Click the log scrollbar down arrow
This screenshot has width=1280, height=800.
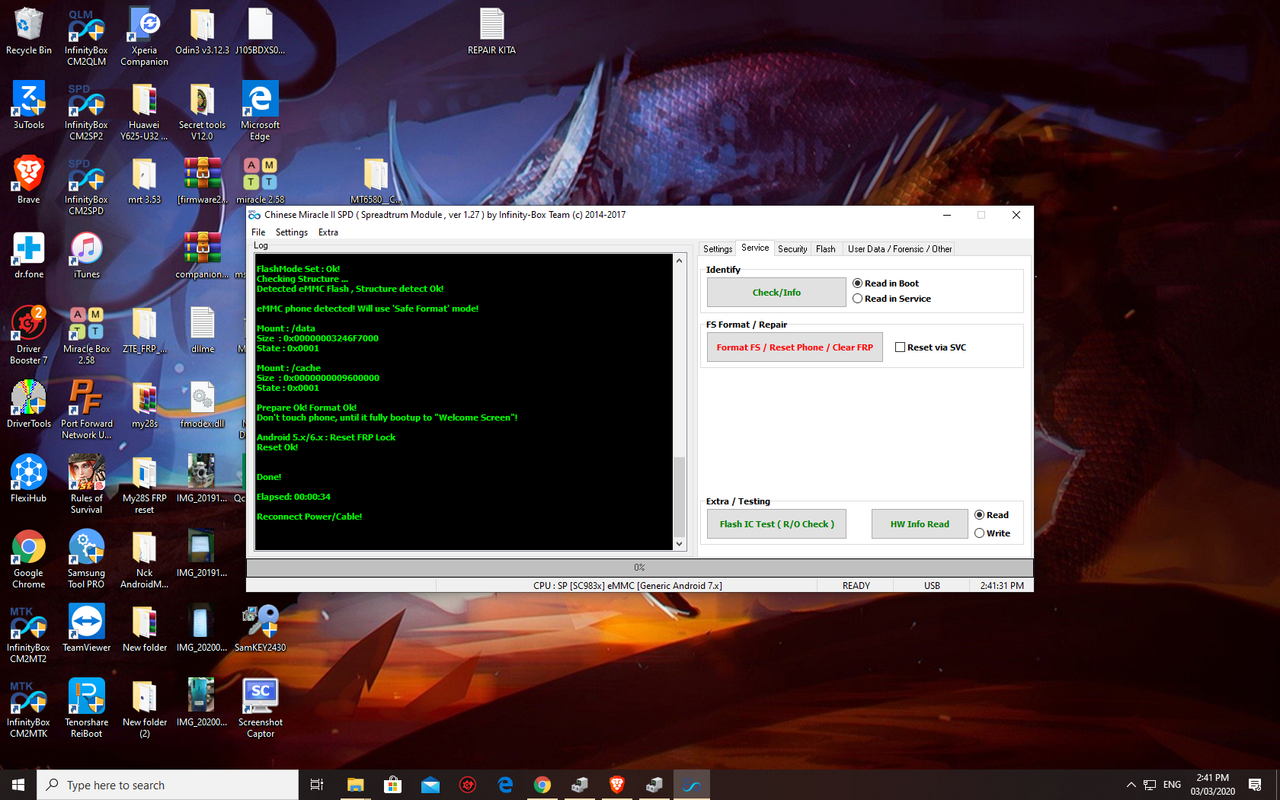[x=680, y=544]
